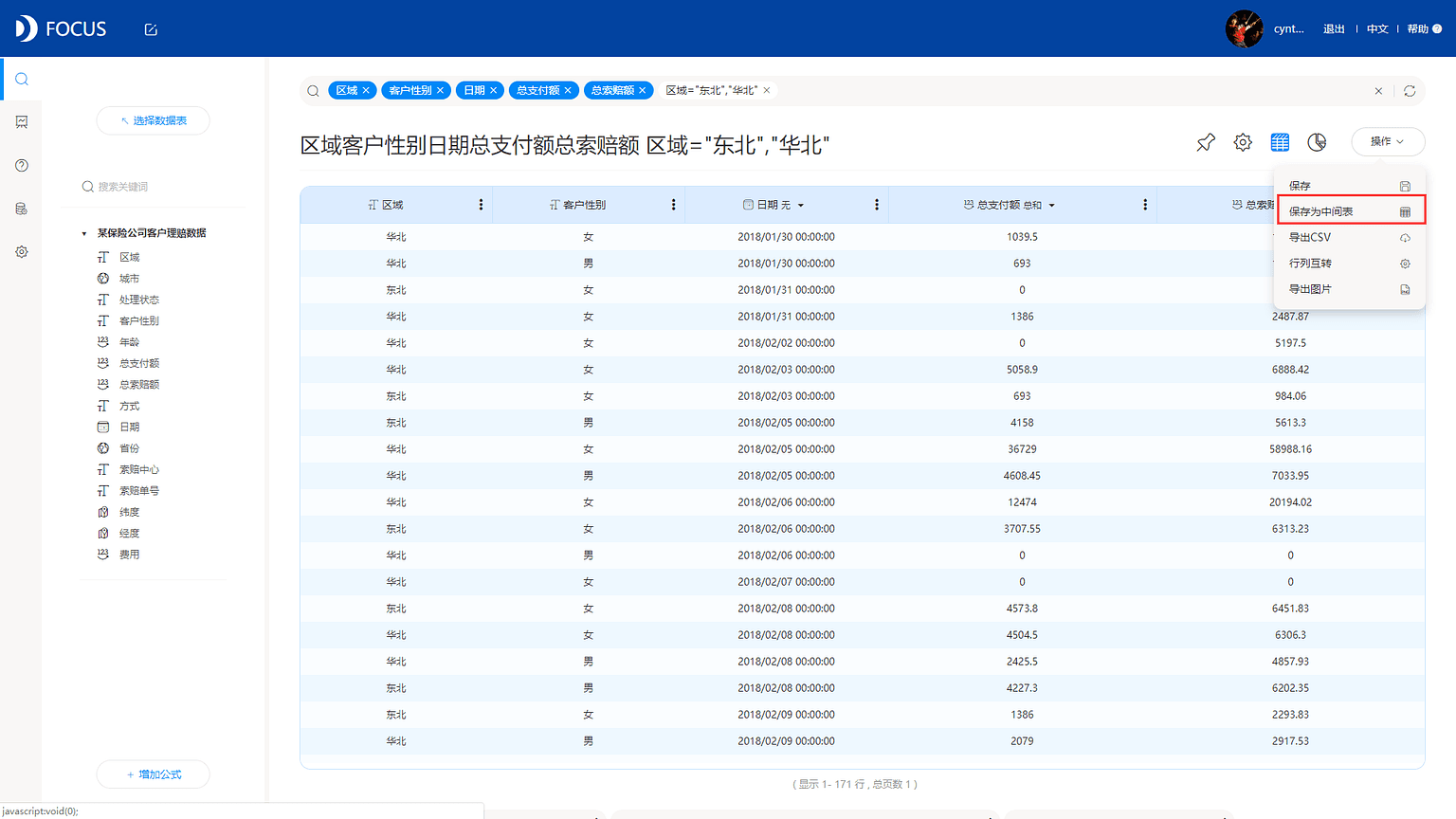Remove the 日期 search tag
The height and width of the screenshot is (819, 1456).
click(493, 90)
